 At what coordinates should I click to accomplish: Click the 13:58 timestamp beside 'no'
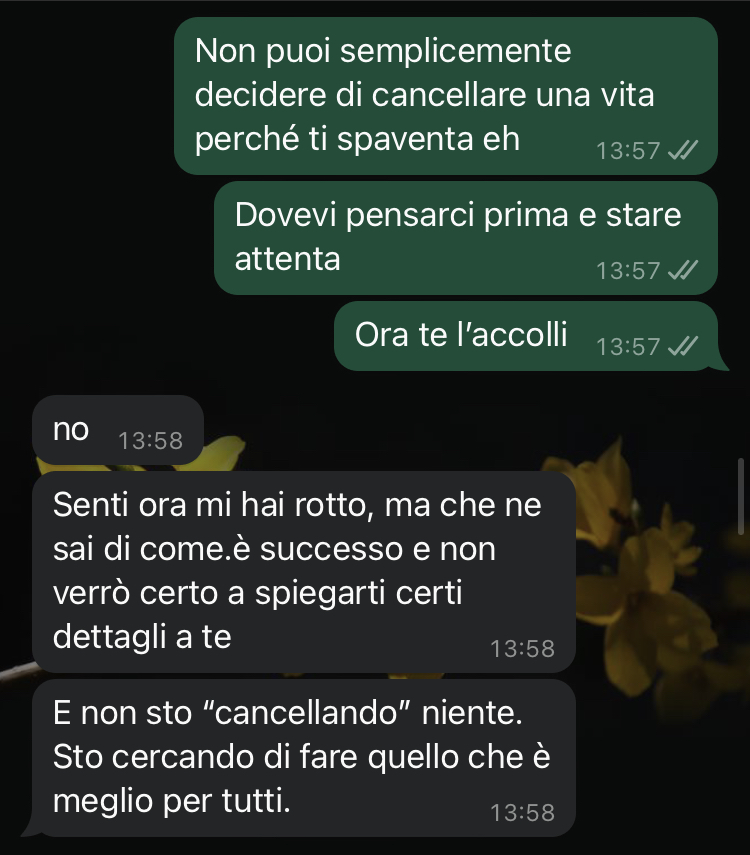pos(151,441)
